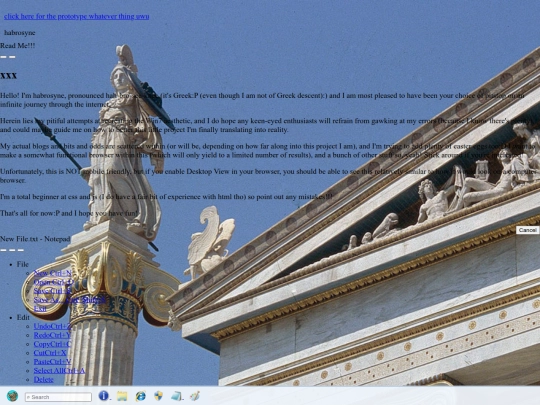The height and width of the screenshot is (405, 540).
Task: Select Cut Ctrl+X in Edit menu
Action: [x=50, y=353]
